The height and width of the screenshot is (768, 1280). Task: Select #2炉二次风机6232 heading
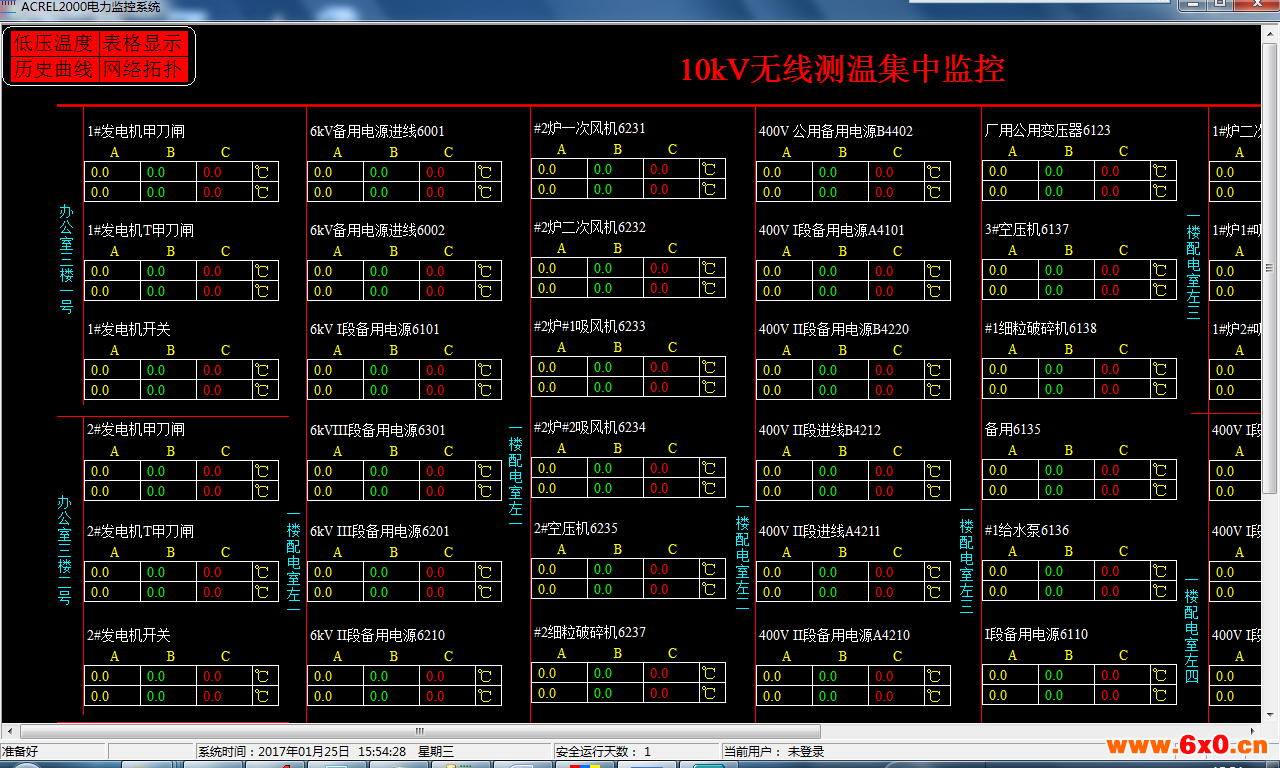click(x=589, y=227)
